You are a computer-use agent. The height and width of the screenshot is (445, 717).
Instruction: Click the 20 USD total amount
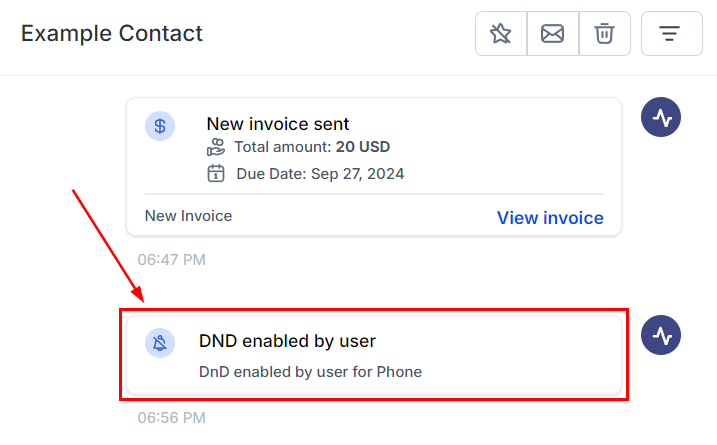coord(363,148)
